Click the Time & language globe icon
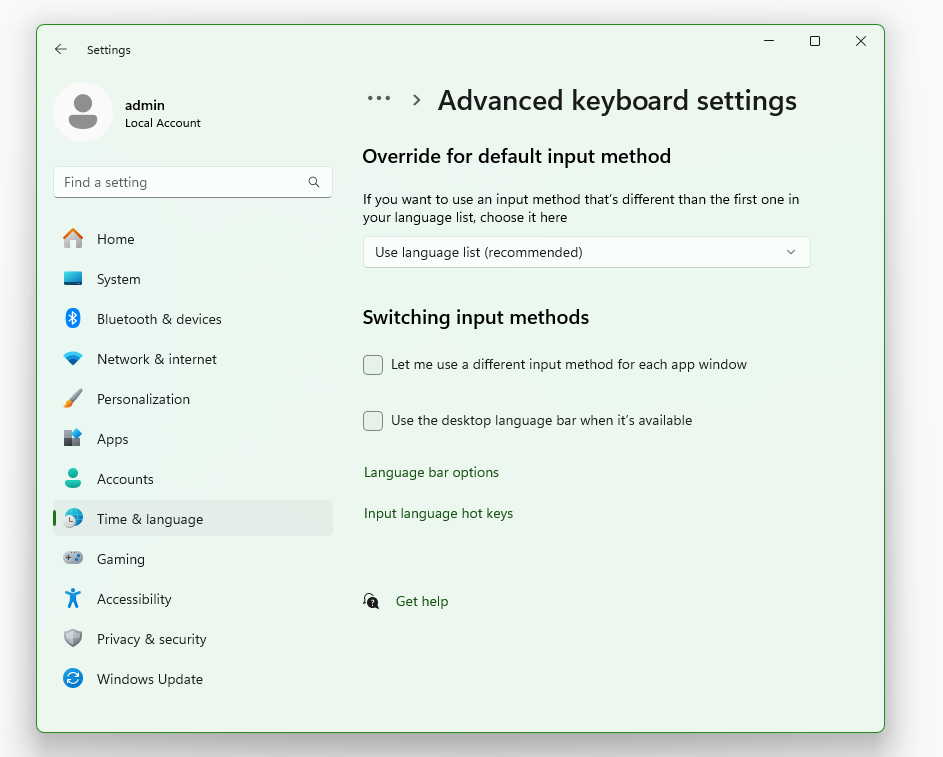This screenshot has height=757, width=943. (73, 518)
